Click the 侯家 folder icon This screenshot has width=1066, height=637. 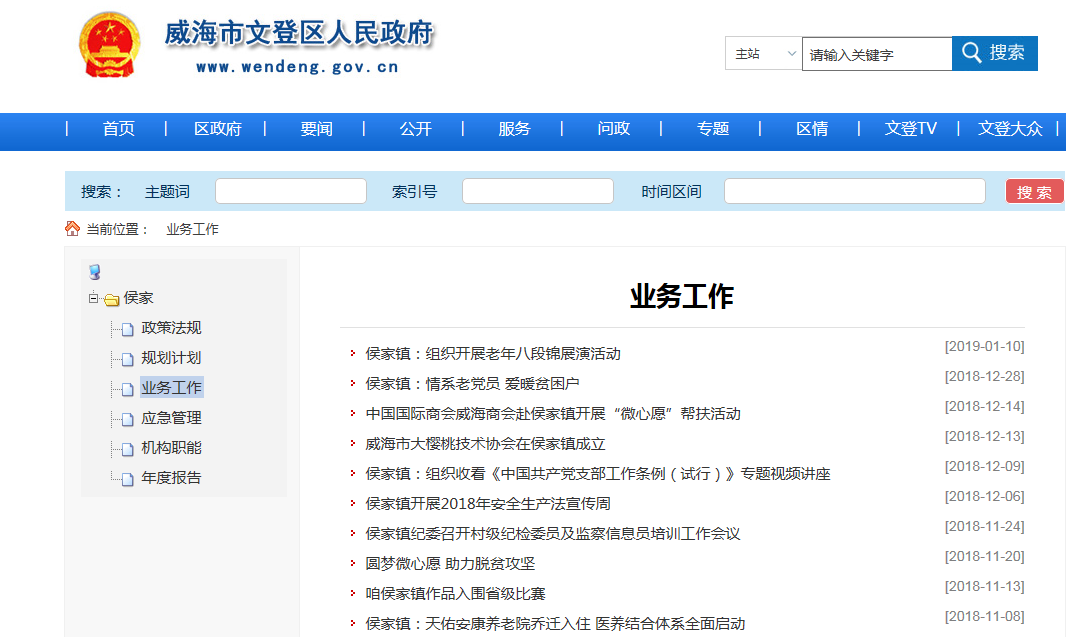click(112, 299)
